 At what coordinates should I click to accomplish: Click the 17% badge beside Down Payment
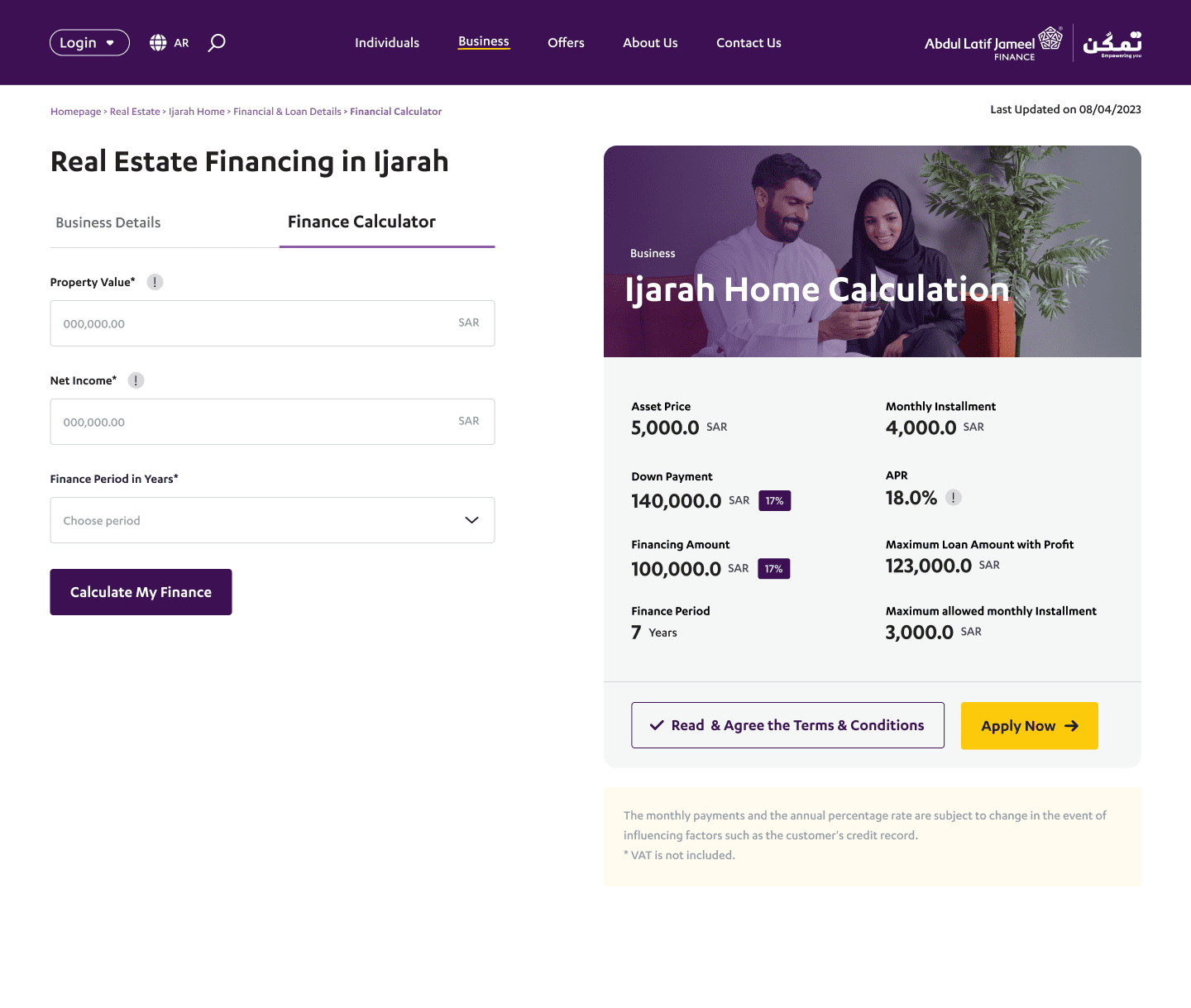(774, 501)
